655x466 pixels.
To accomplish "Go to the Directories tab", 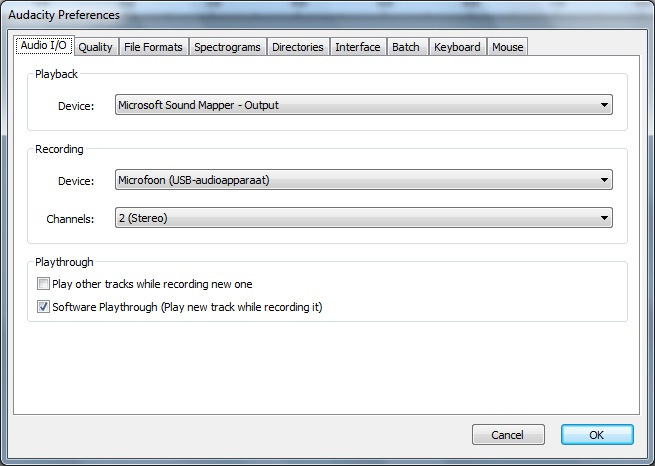I will (298, 47).
